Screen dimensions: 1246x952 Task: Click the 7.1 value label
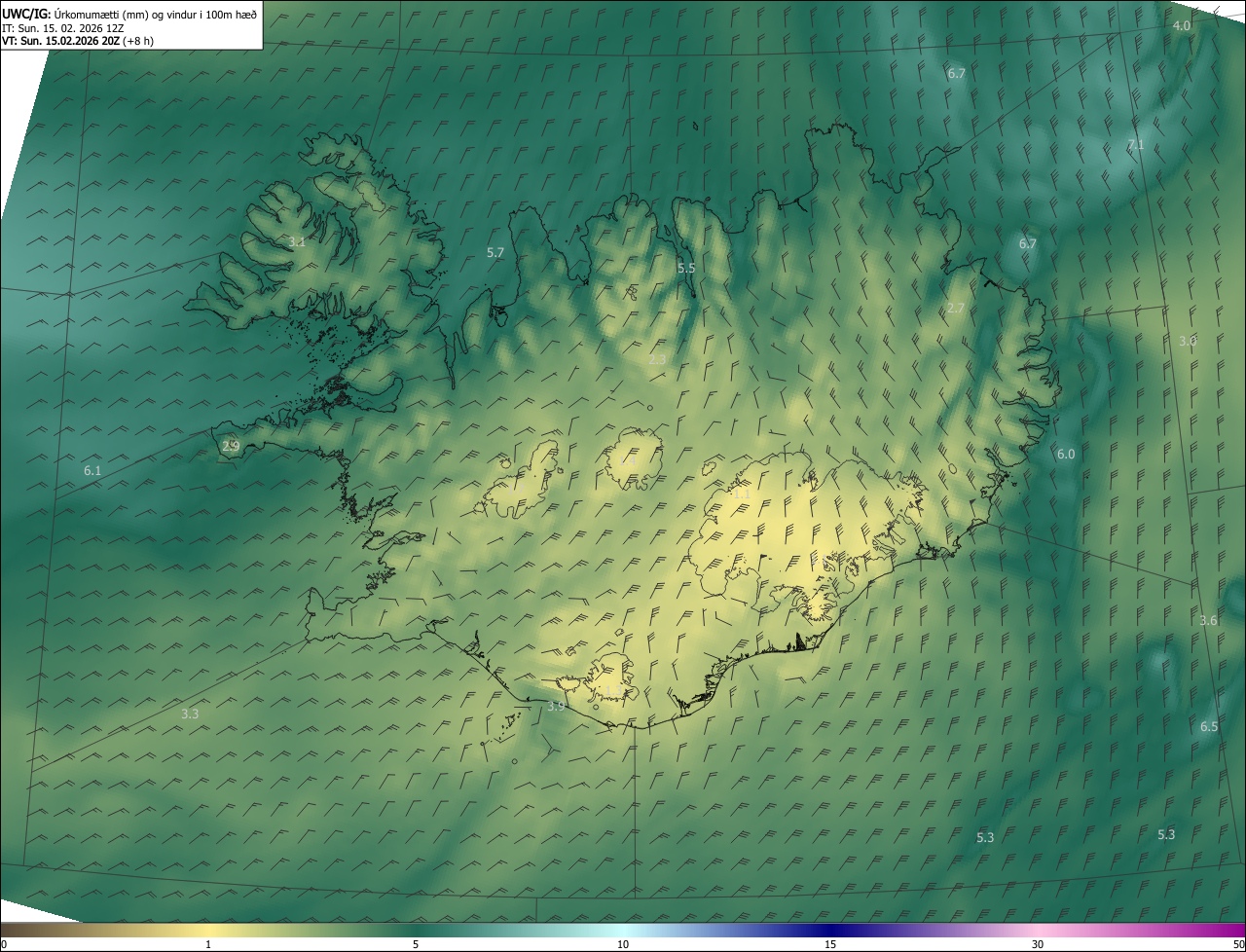(x=1135, y=145)
